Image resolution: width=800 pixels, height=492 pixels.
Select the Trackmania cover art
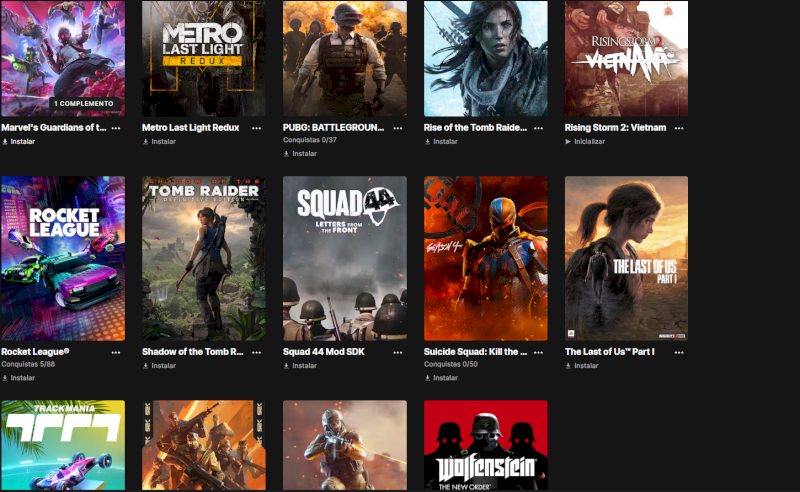(x=63, y=445)
